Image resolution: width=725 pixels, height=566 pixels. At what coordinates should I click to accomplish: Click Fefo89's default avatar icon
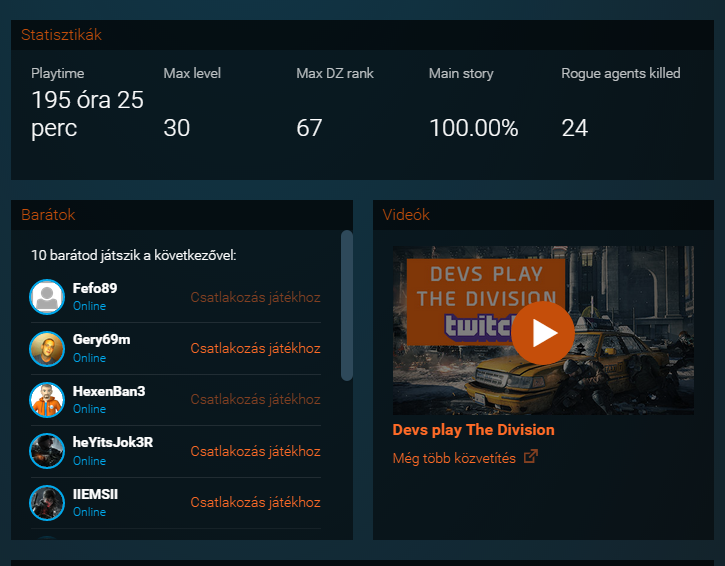coord(47,297)
